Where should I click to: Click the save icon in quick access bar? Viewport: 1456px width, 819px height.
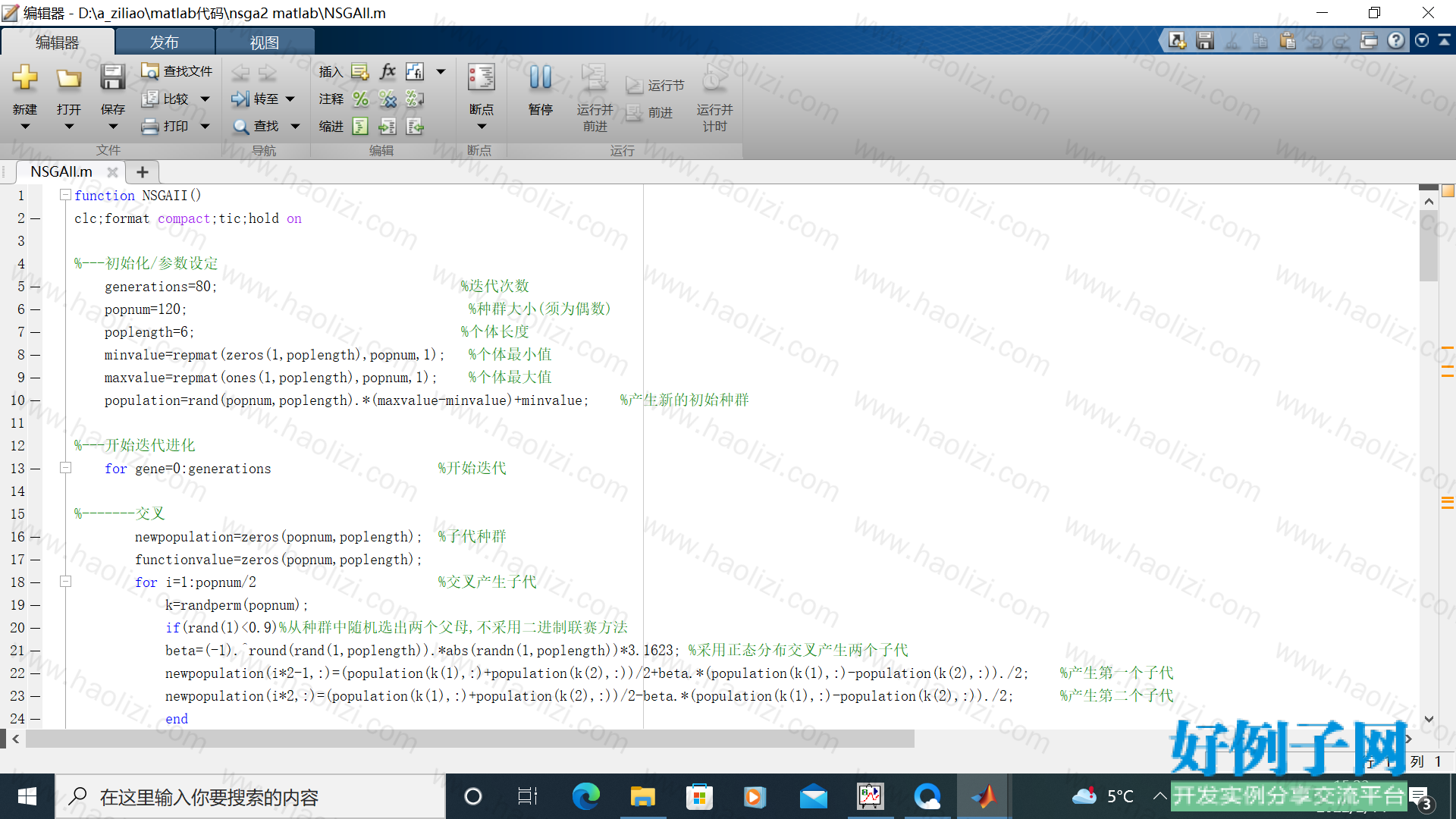pyautogui.click(x=1205, y=40)
